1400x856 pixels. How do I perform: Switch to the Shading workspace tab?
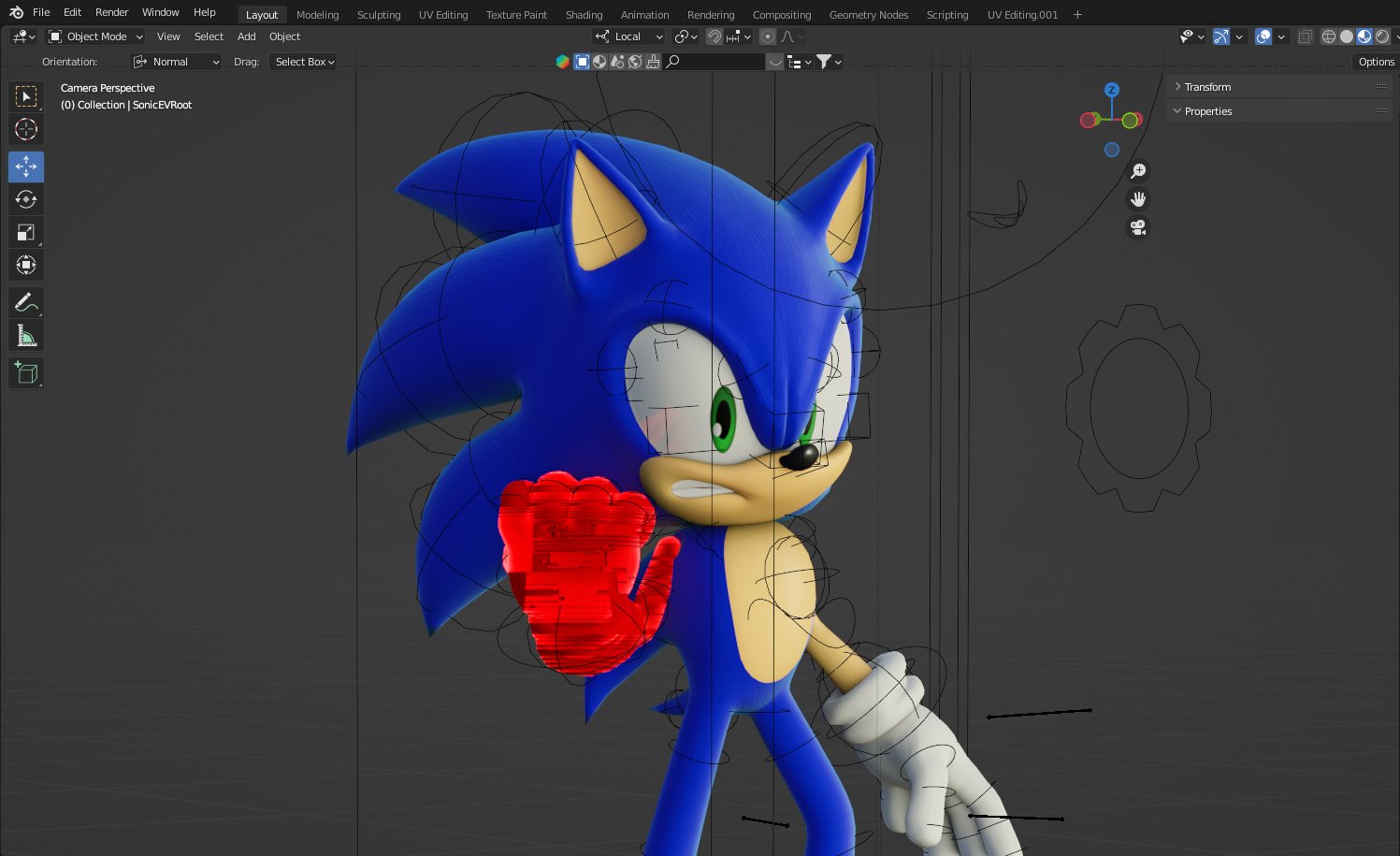tap(584, 15)
